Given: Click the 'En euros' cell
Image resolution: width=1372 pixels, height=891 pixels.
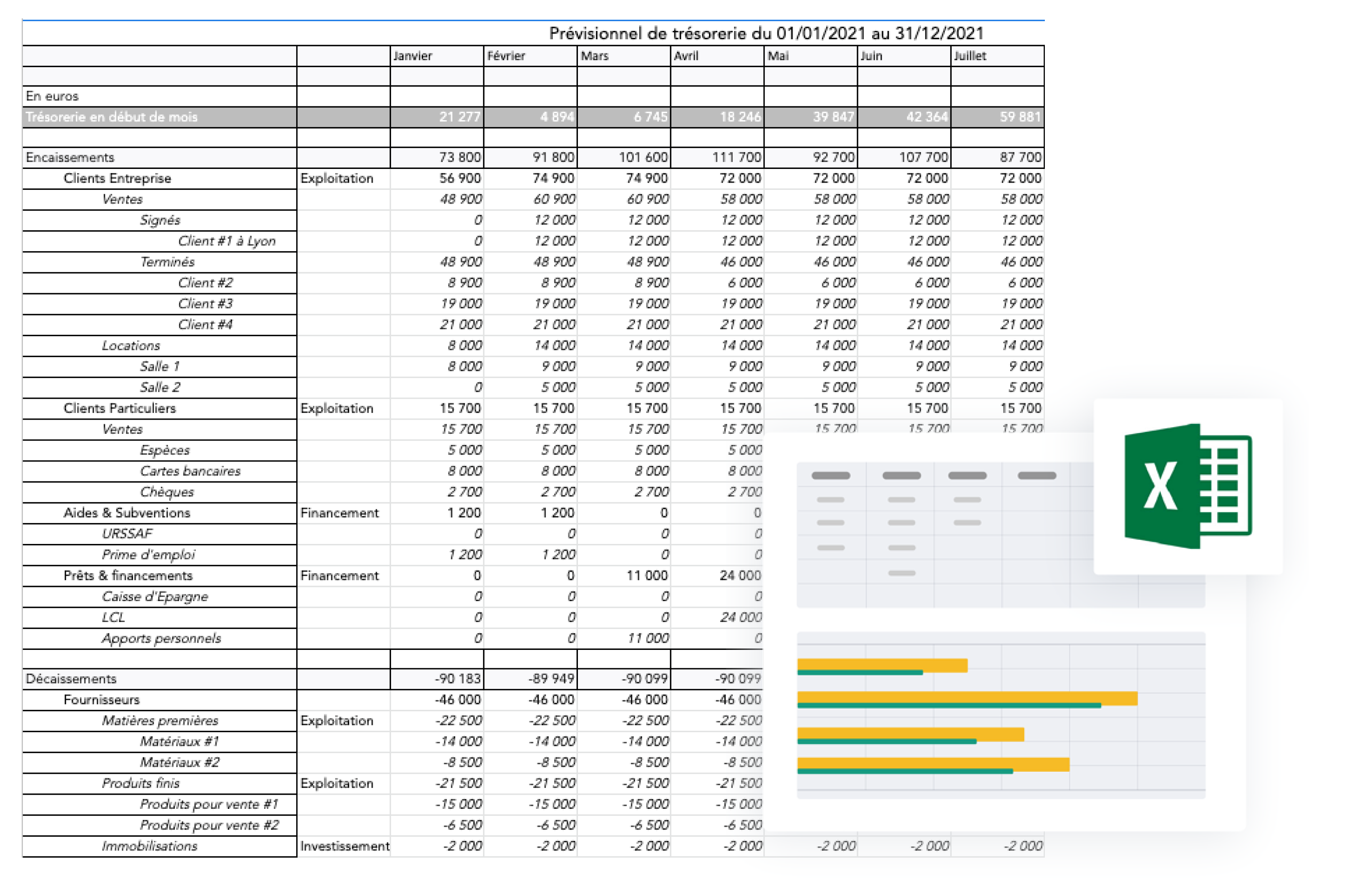Looking at the screenshot, I should click(x=160, y=96).
